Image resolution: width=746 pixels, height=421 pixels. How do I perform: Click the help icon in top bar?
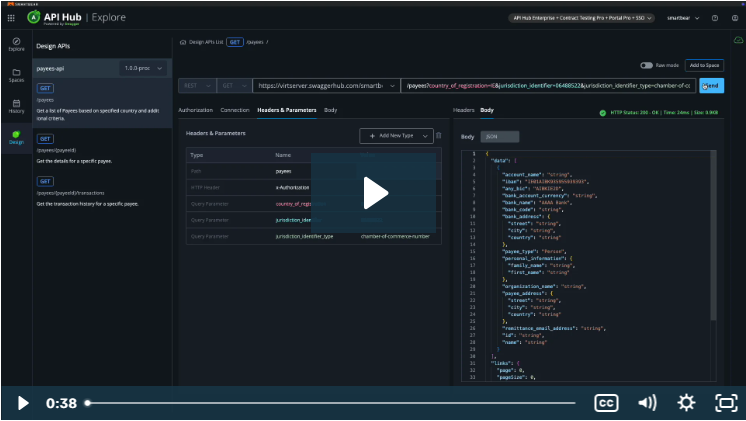pyautogui.click(x=715, y=18)
